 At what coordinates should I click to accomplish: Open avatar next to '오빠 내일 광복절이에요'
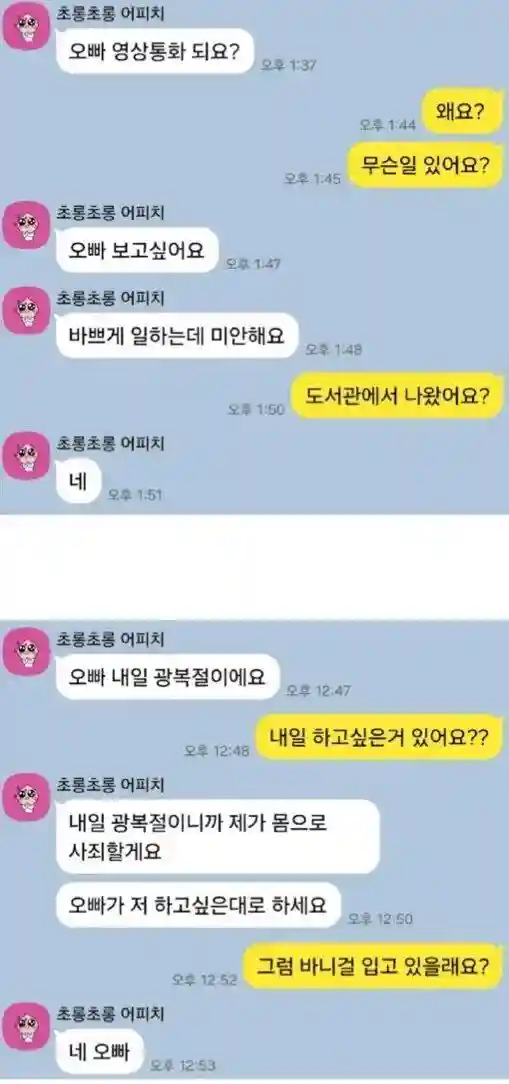pyautogui.click(x=26, y=651)
